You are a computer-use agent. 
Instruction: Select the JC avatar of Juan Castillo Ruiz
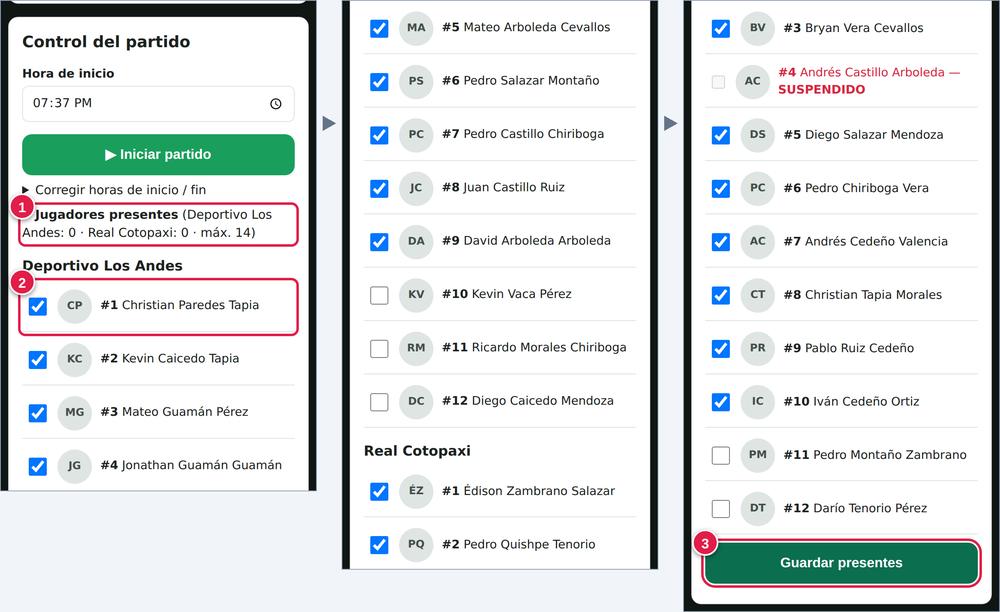coord(416,188)
